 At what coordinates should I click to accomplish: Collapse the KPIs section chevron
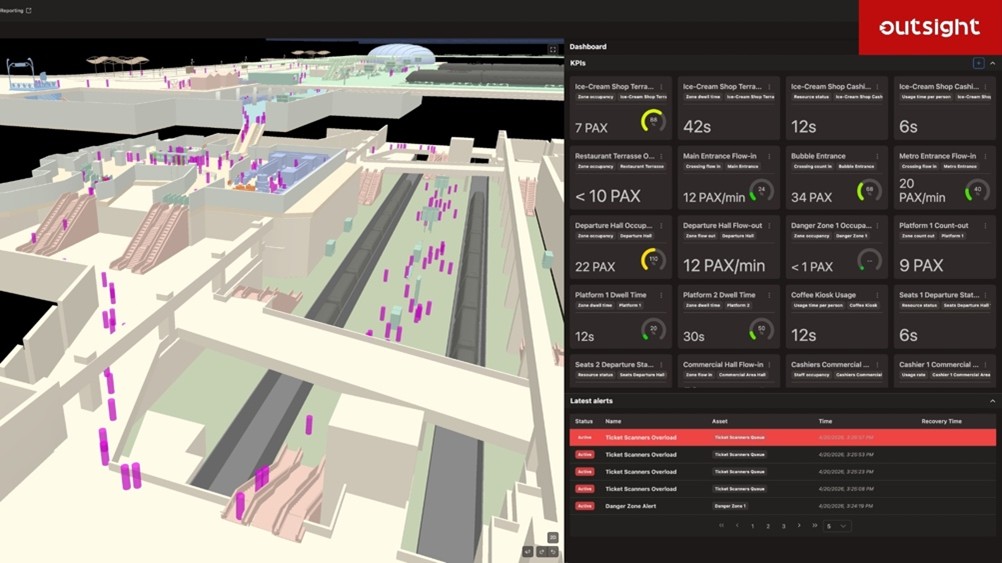[992, 64]
